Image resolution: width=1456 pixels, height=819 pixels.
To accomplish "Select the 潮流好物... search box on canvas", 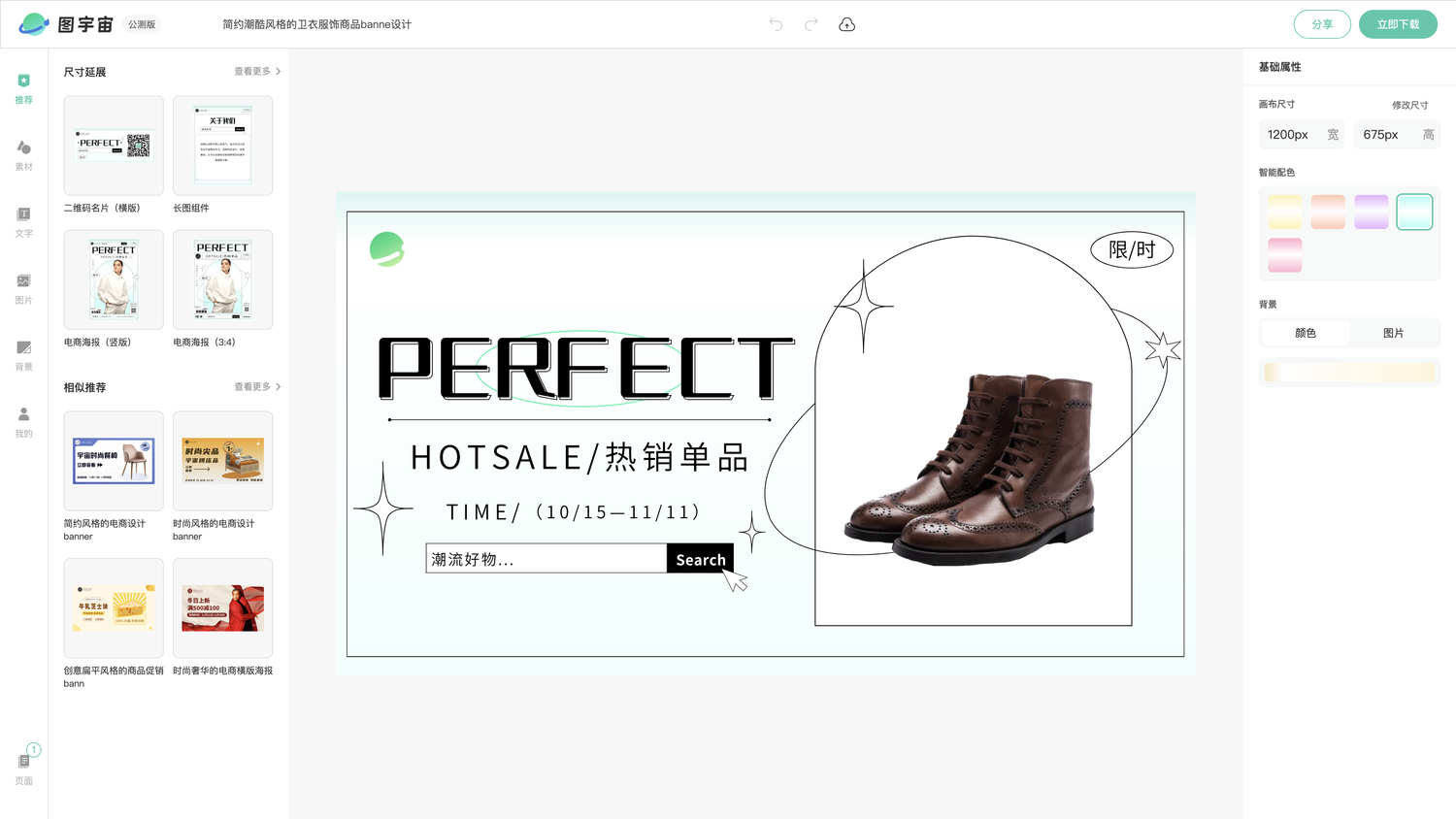I will point(546,559).
